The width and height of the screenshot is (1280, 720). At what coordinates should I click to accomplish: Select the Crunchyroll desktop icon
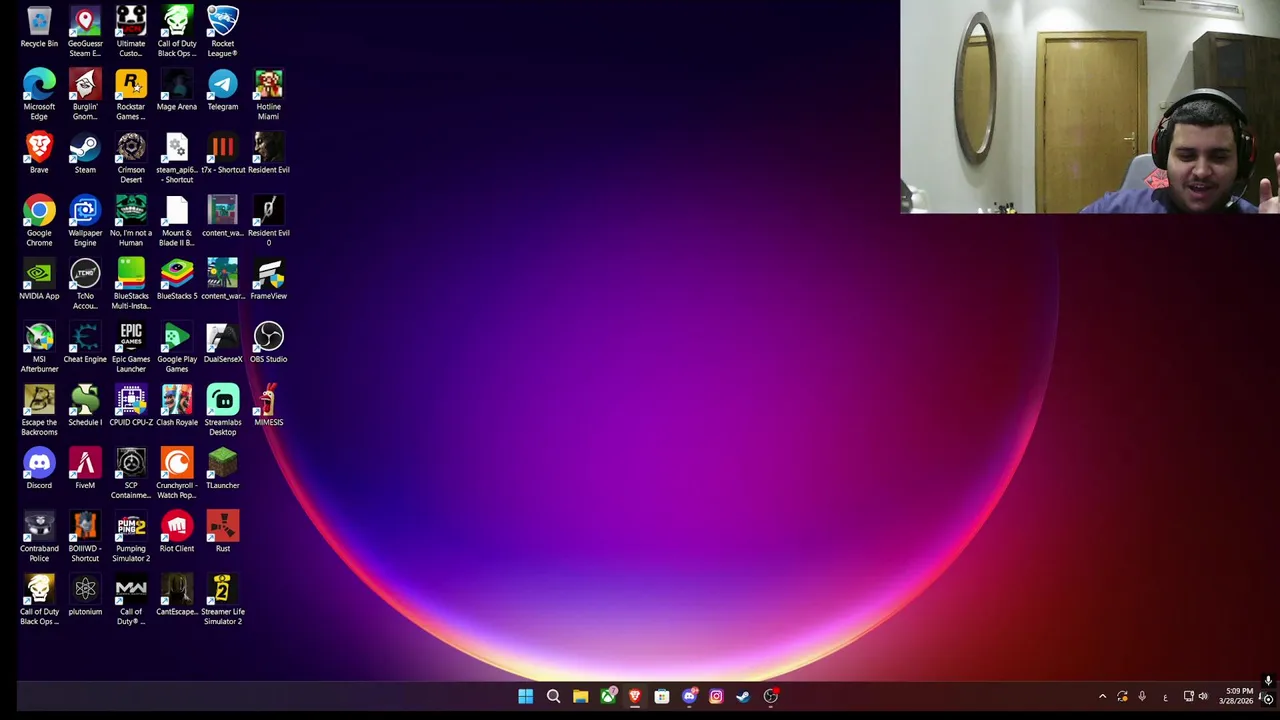(177, 472)
